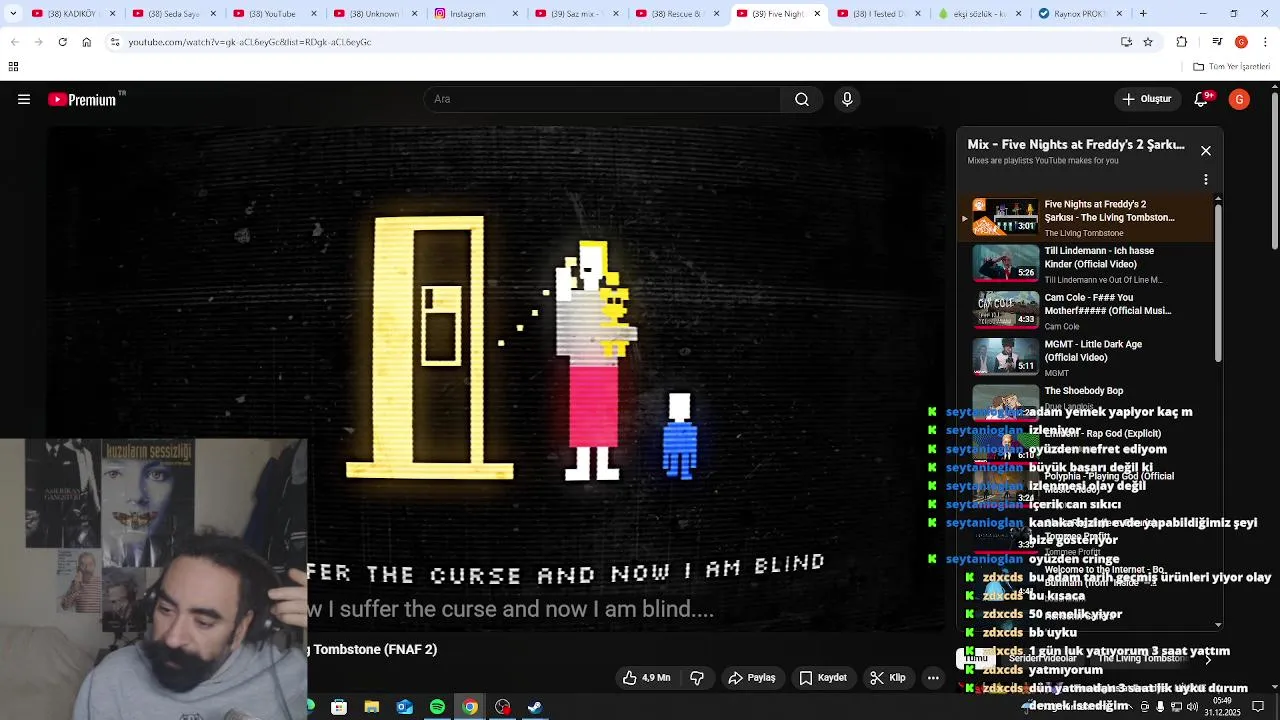The image size is (1280, 720).
Task: Open the YouTube guide hamburger menu
Action: (24, 99)
